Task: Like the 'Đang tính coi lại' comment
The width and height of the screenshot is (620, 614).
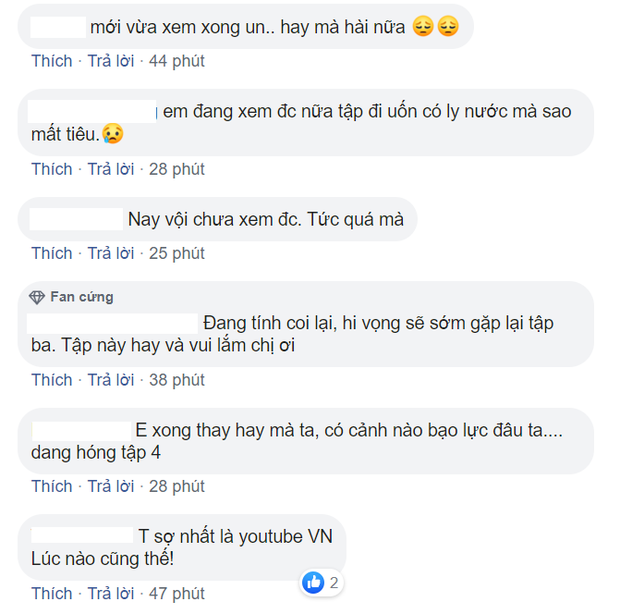Action: [x=52, y=380]
